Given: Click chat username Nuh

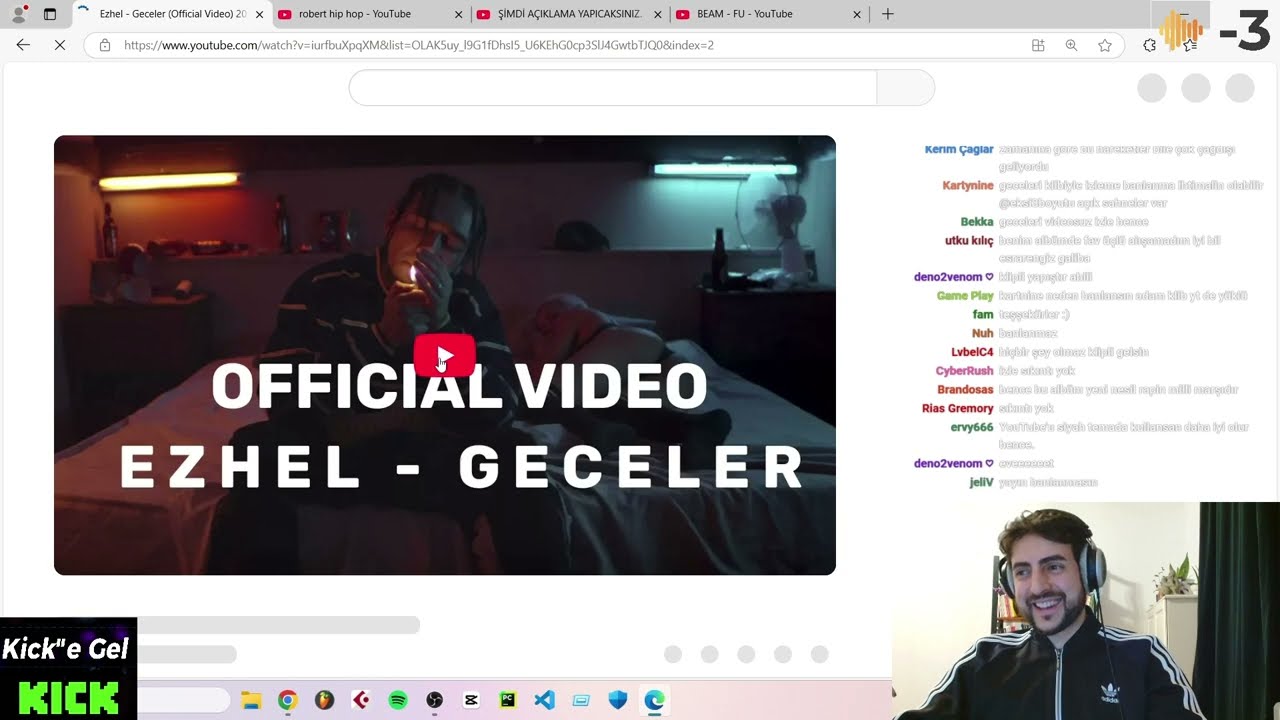Looking at the screenshot, I should click(x=982, y=333).
